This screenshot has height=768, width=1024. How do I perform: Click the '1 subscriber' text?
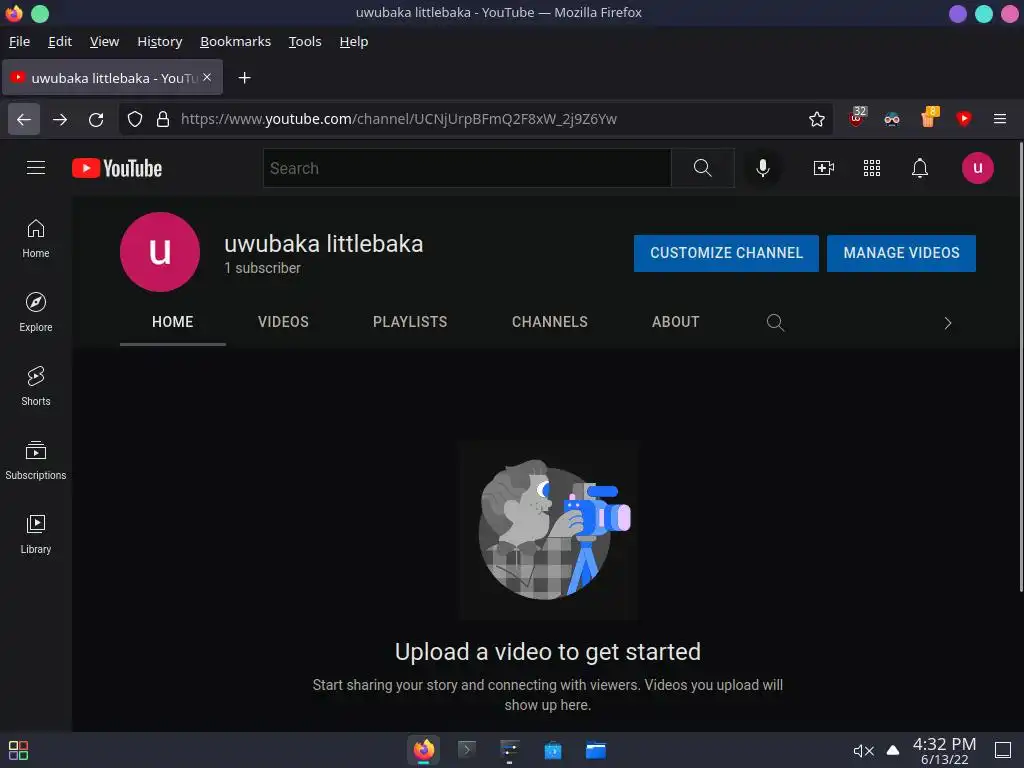(263, 268)
